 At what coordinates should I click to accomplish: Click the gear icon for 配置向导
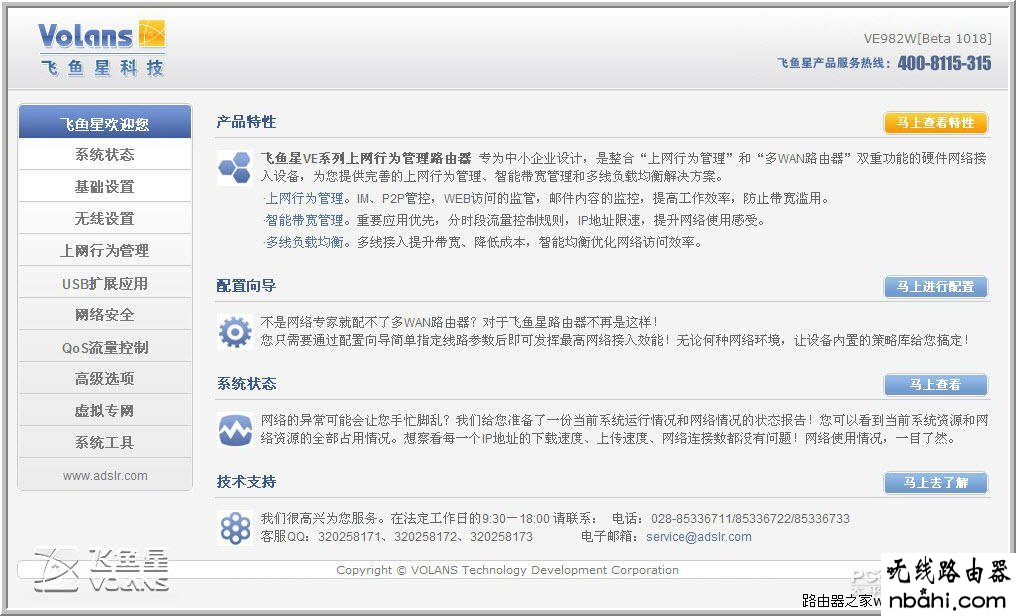(x=235, y=332)
